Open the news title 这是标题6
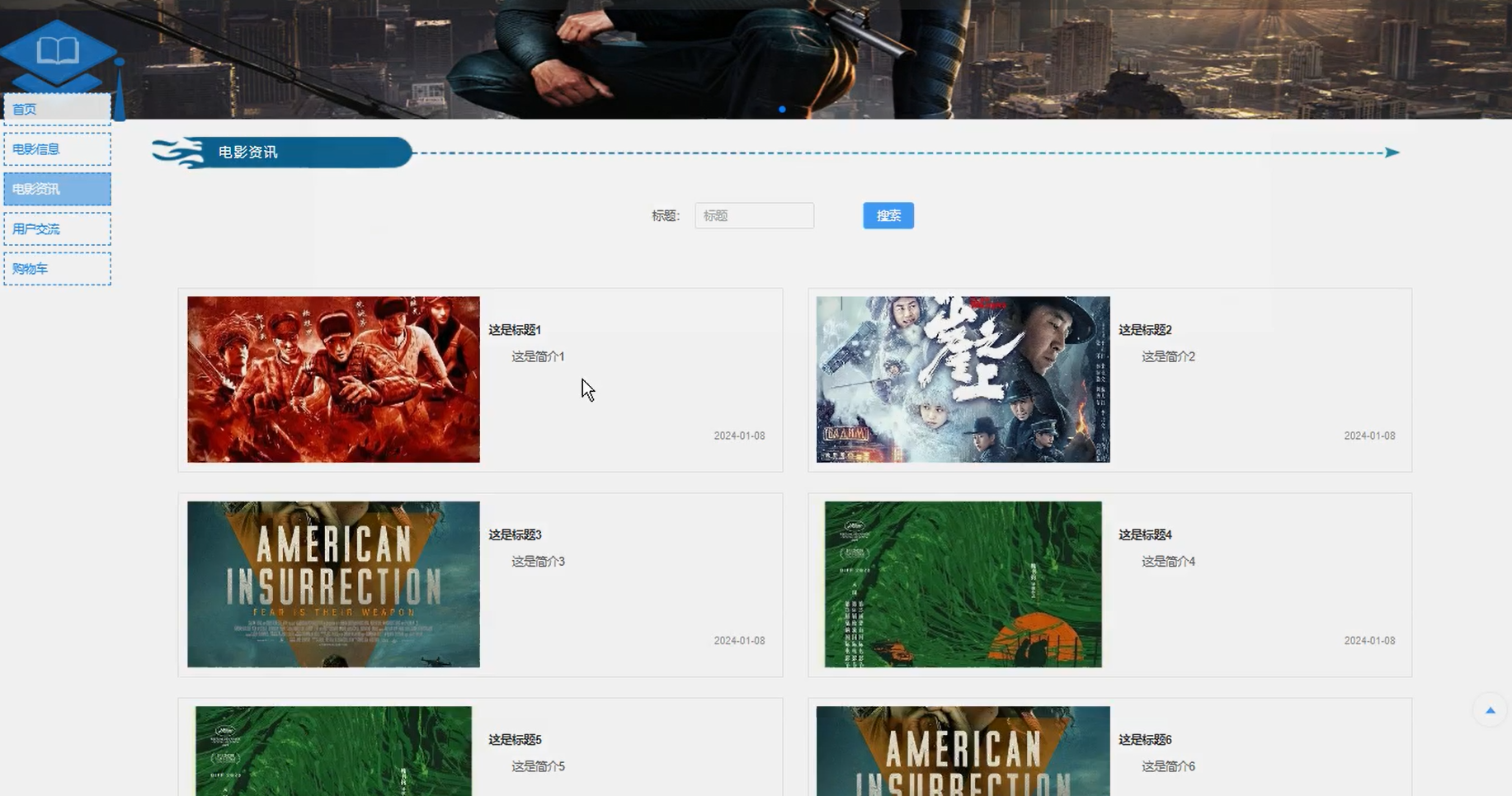The height and width of the screenshot is (796, 1512). coord(1145,740)
